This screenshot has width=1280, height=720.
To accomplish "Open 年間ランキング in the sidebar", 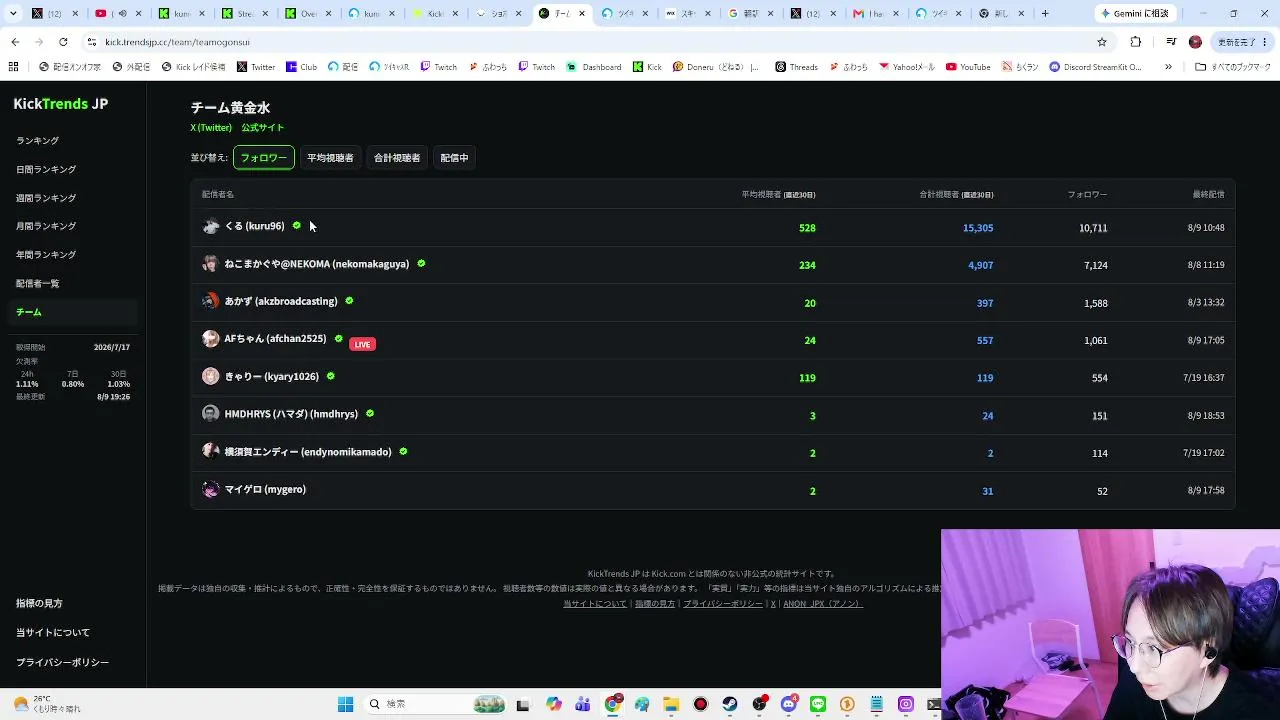I will [46, 255].
